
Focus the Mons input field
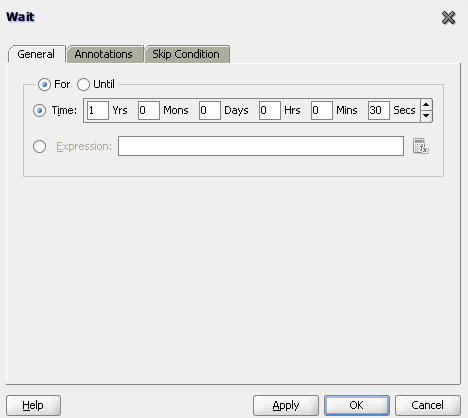(x=149, y=110)
